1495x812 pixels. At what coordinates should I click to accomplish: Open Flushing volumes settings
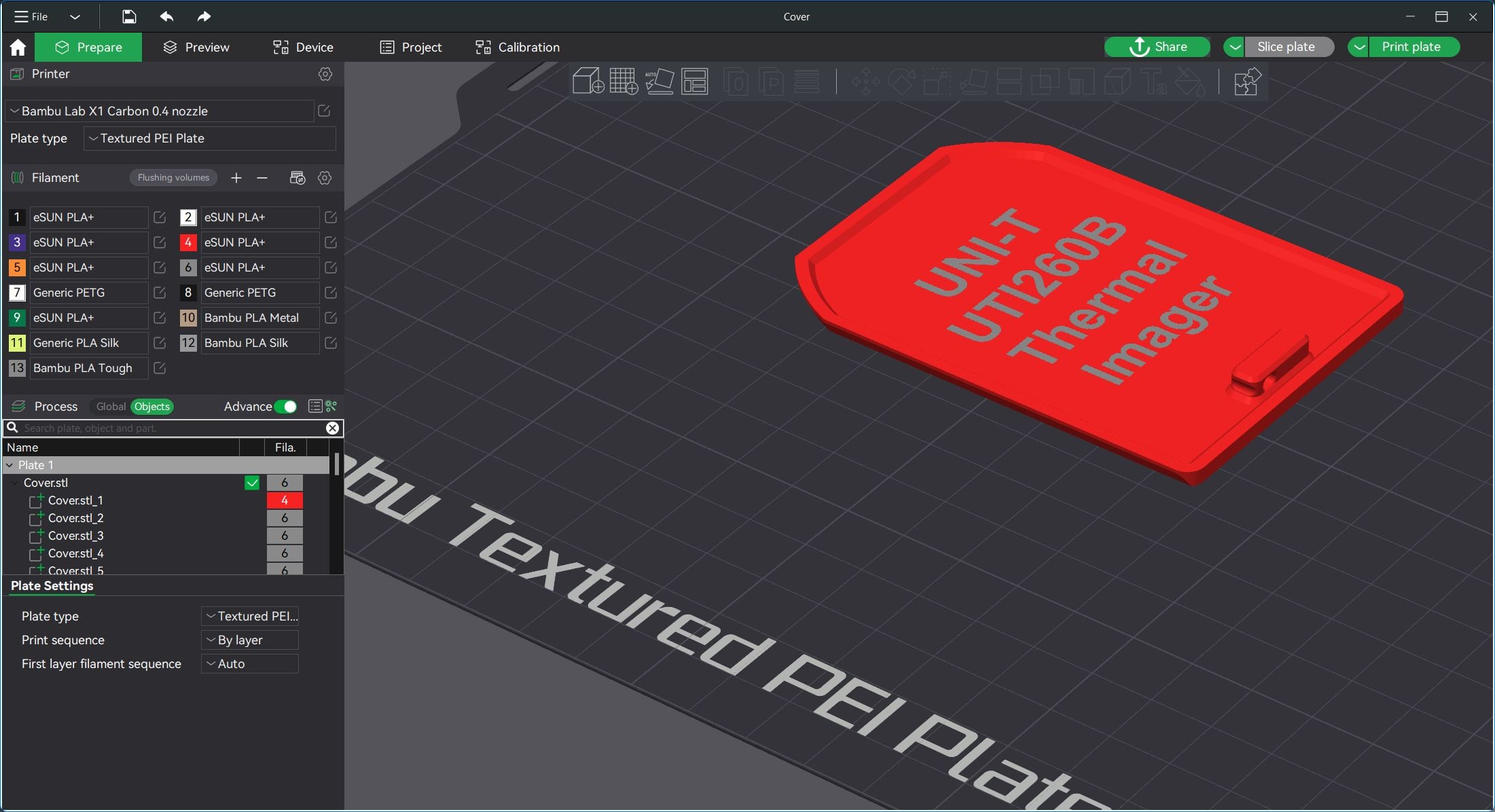173,178
